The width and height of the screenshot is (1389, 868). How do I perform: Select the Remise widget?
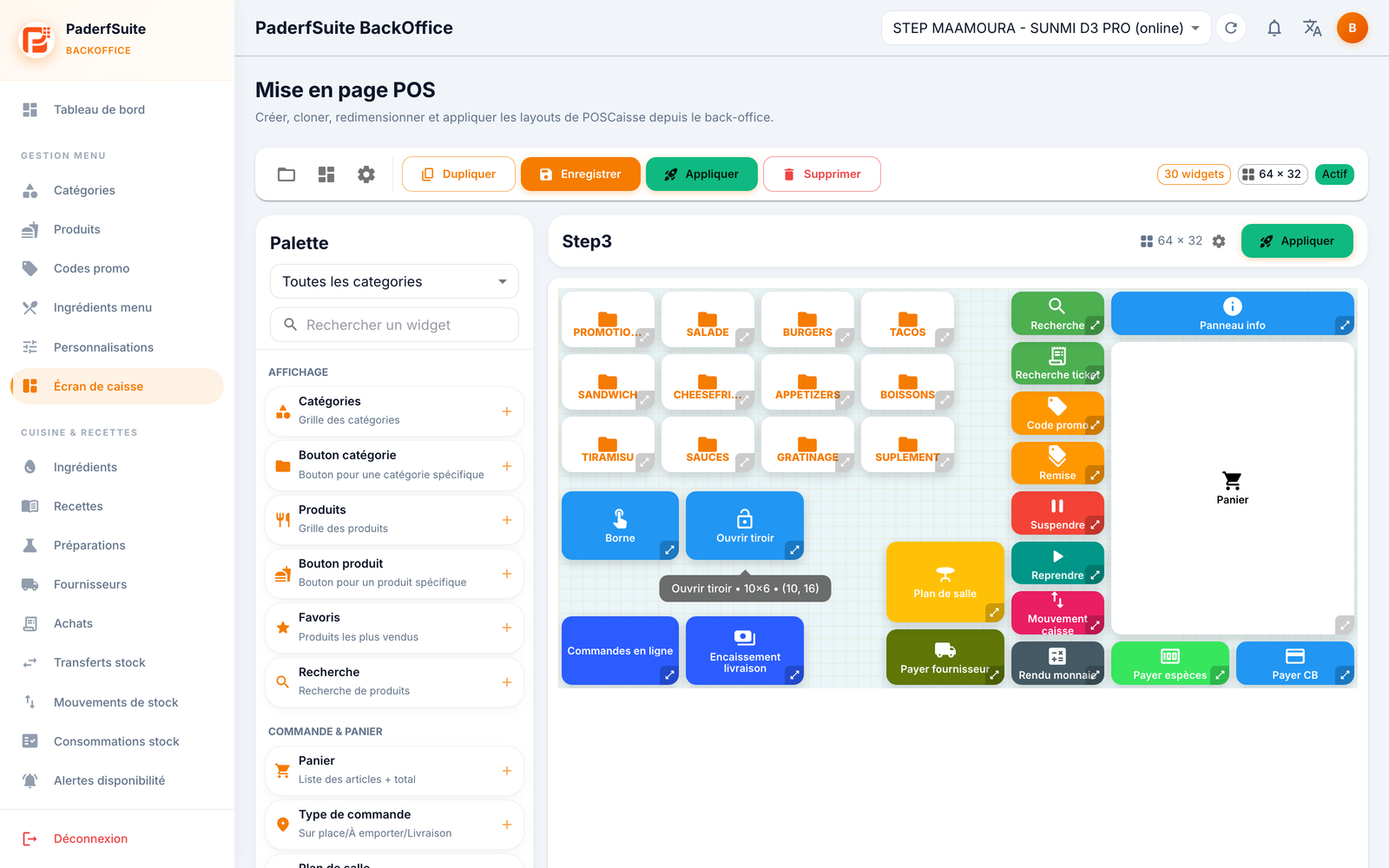pyautogui.click(x=1057, y=464)
